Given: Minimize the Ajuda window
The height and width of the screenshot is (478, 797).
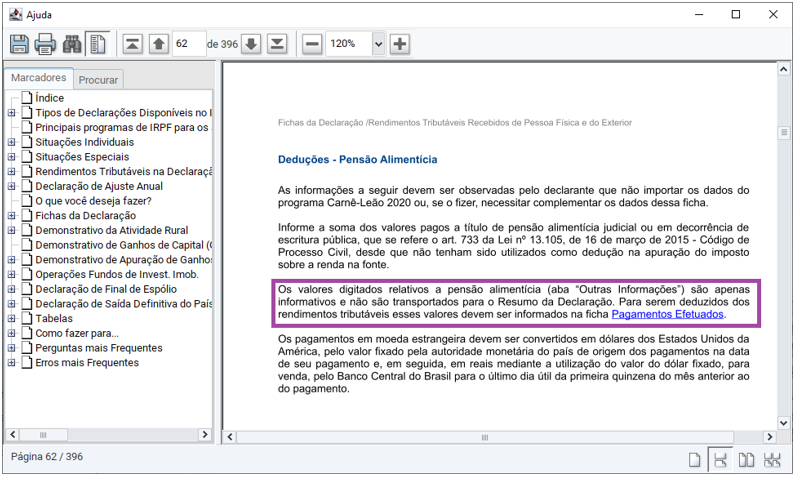Looking at the screenshot, I should tap(699, 15).
